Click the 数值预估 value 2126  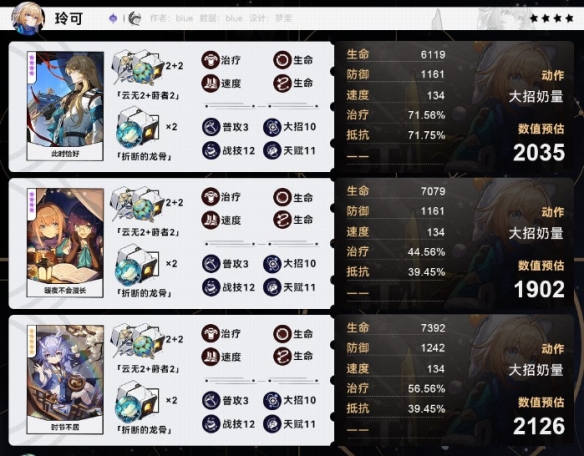pos(539,426)
